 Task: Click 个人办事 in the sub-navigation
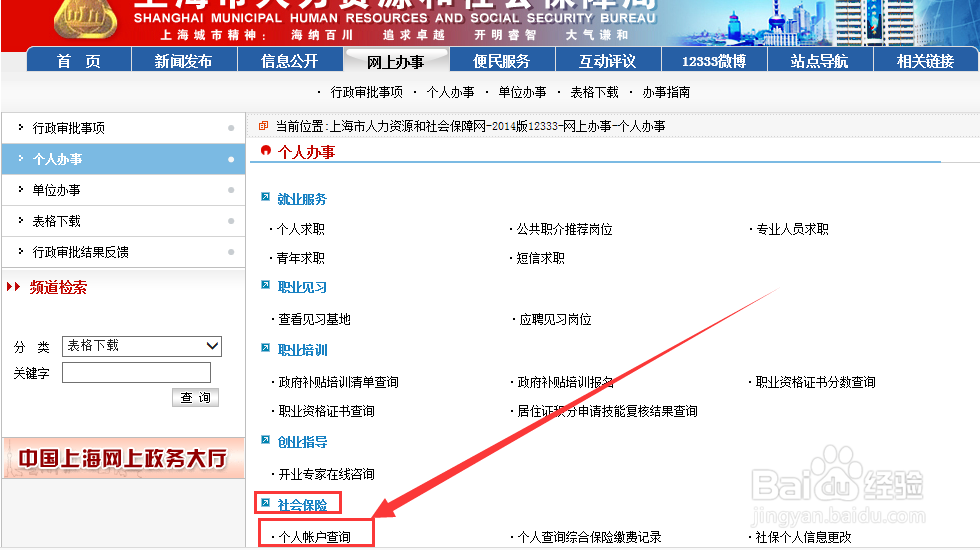[x=451, y=92]
